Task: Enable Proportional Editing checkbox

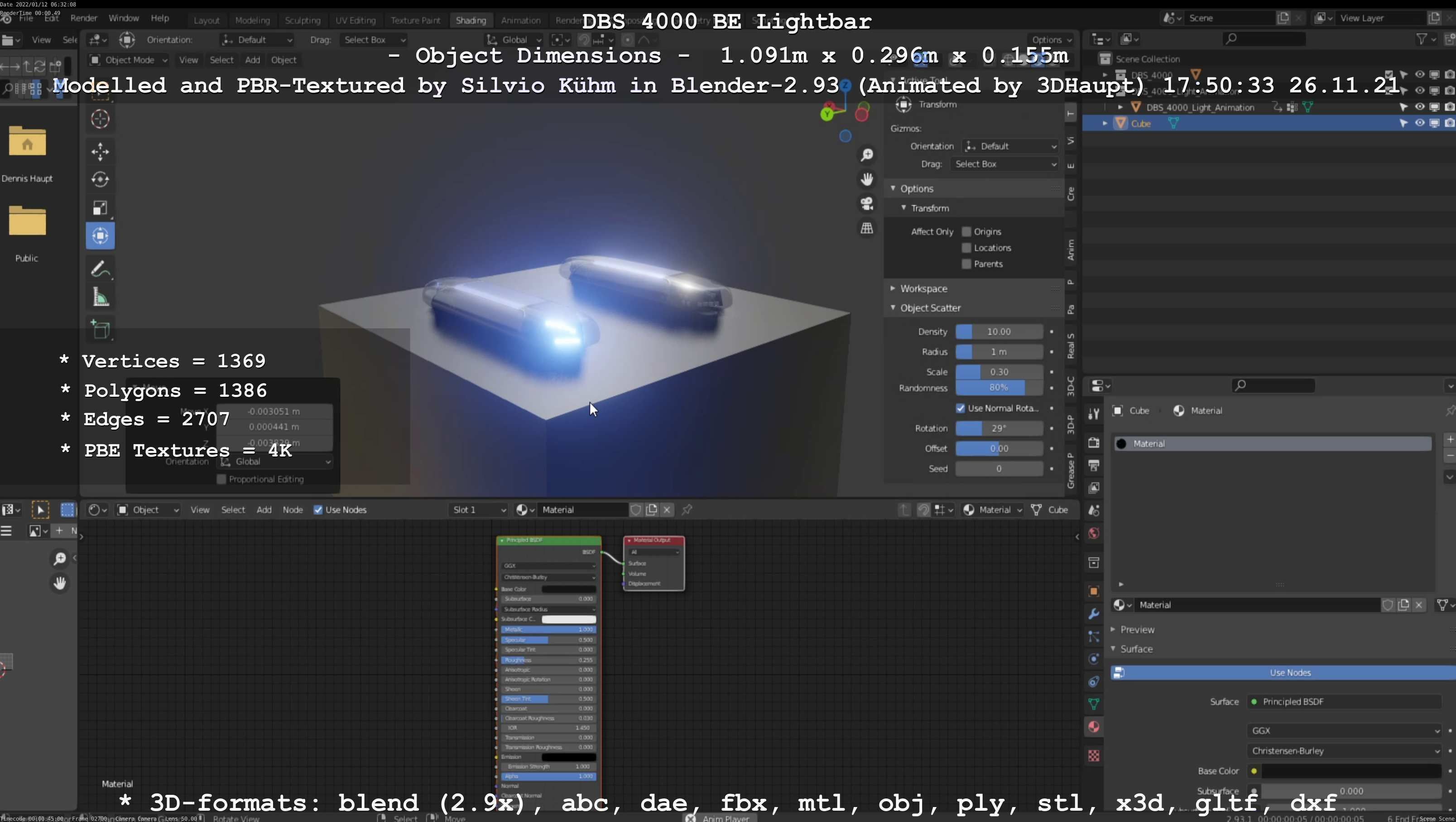Action: [221, 480]
